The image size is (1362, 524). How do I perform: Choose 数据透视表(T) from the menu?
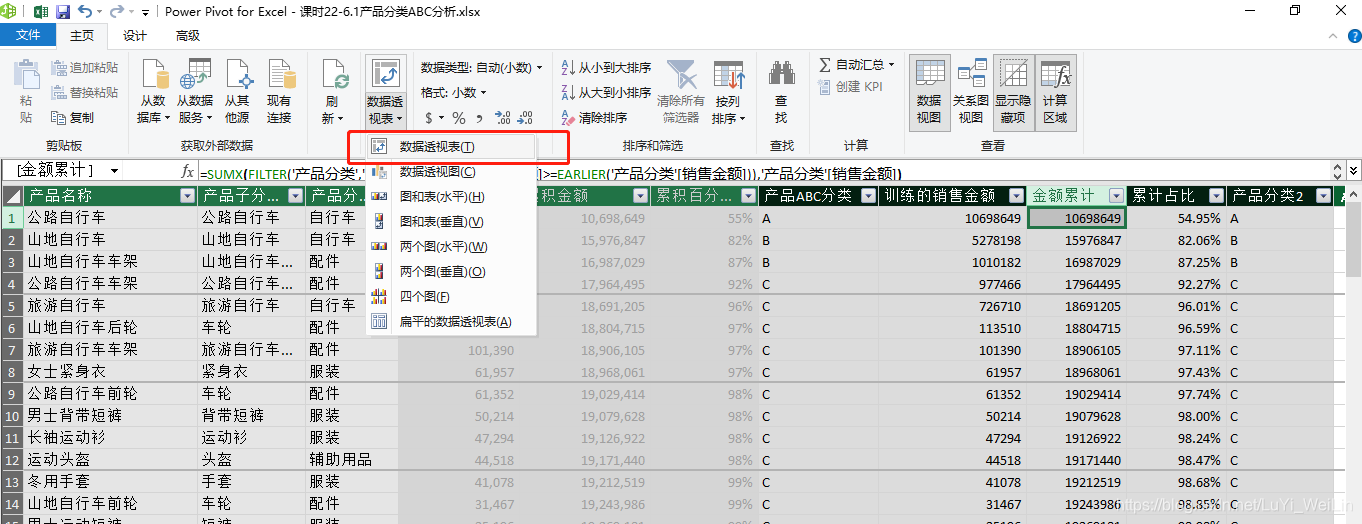tap(451, 146)
